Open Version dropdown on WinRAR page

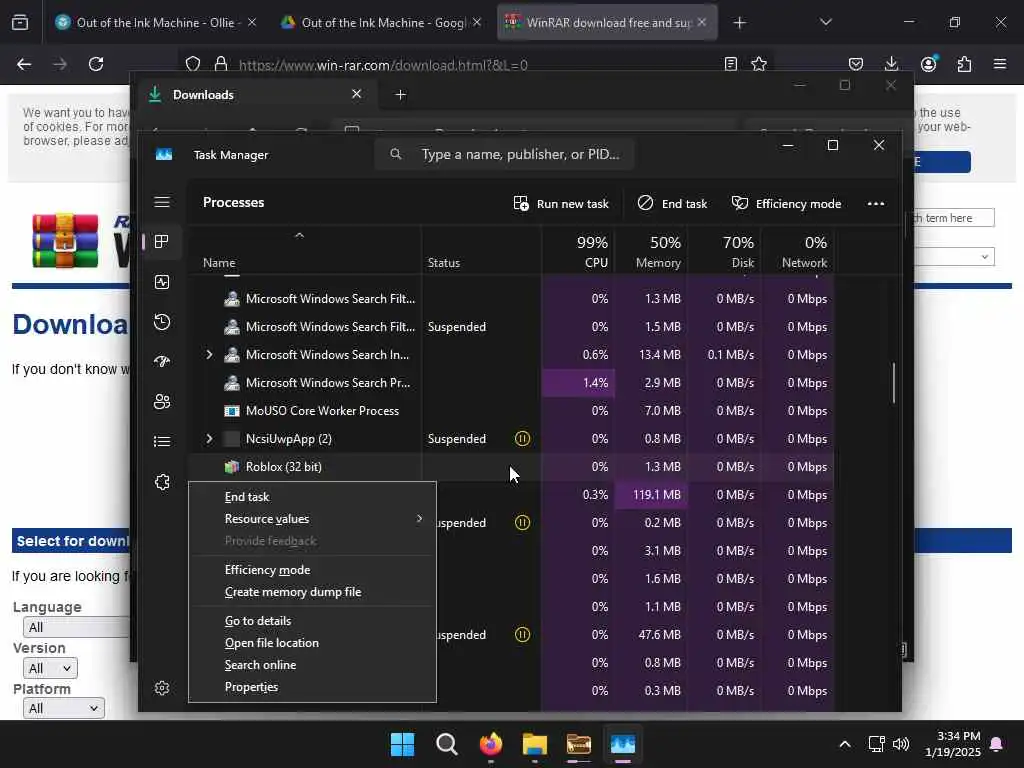coord(50,668)
